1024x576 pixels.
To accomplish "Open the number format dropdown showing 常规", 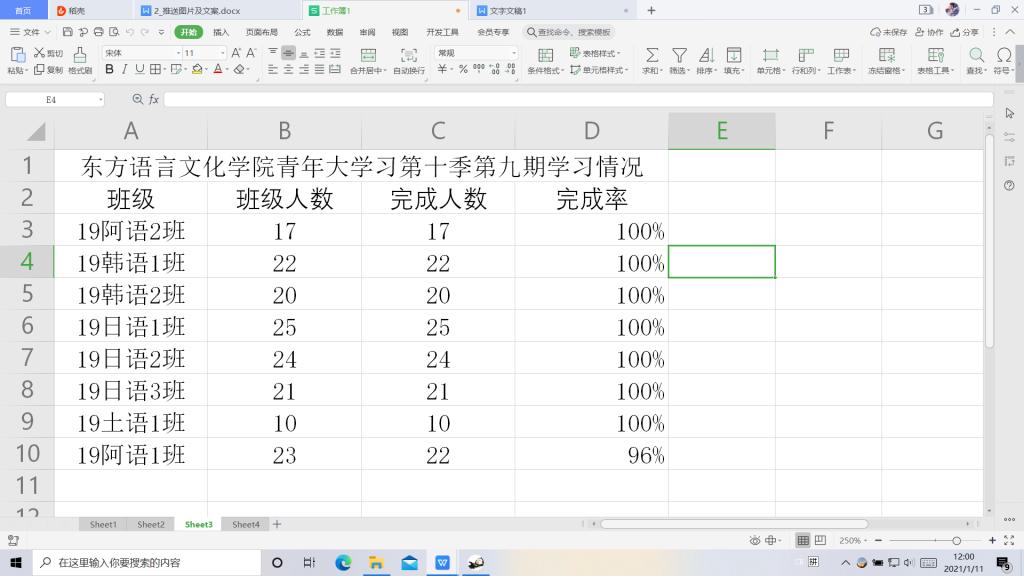I will [x=476, y=53].
